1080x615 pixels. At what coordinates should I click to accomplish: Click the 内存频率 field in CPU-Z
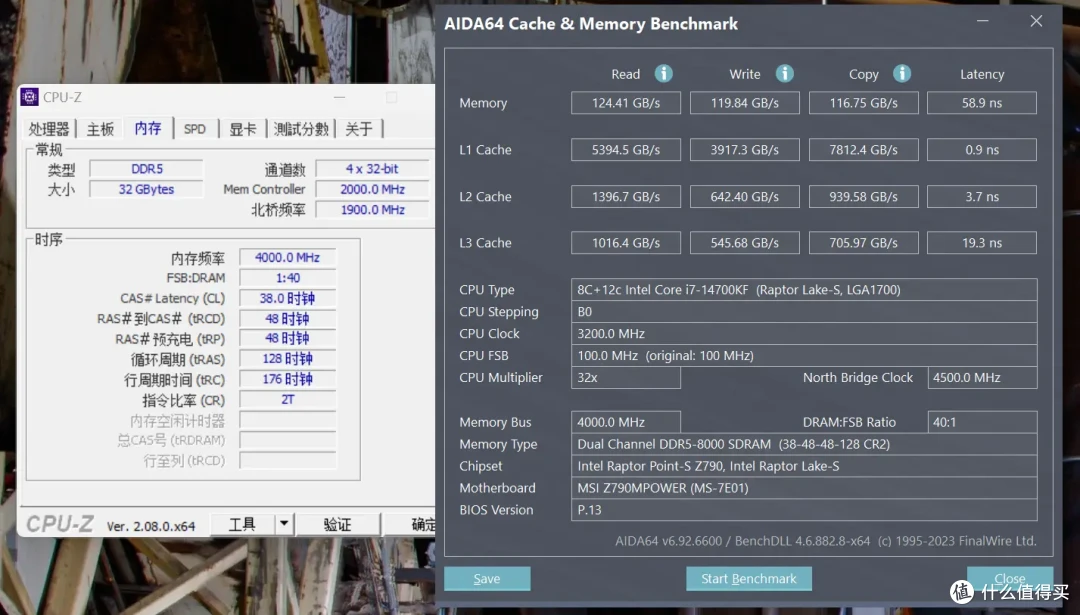tap(288, 257)
